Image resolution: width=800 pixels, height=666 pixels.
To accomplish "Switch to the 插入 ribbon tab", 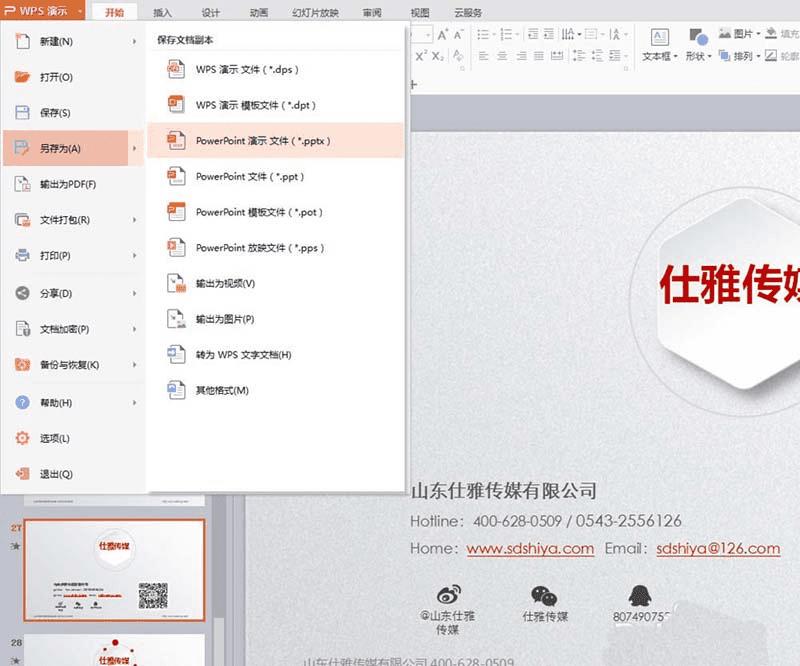I will pyautogui.click(x=162, y=13).
